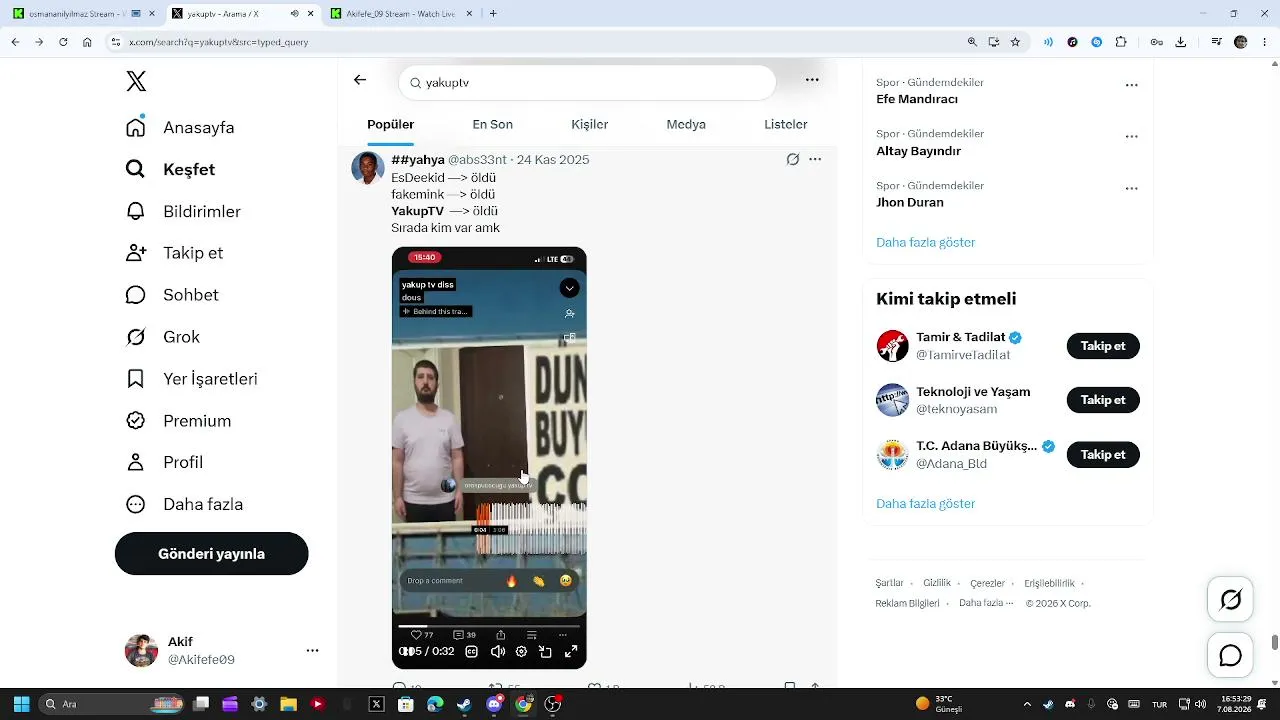Mute the video sound
The height and width of the screenshot is (720, 1280).
[497, 652]
